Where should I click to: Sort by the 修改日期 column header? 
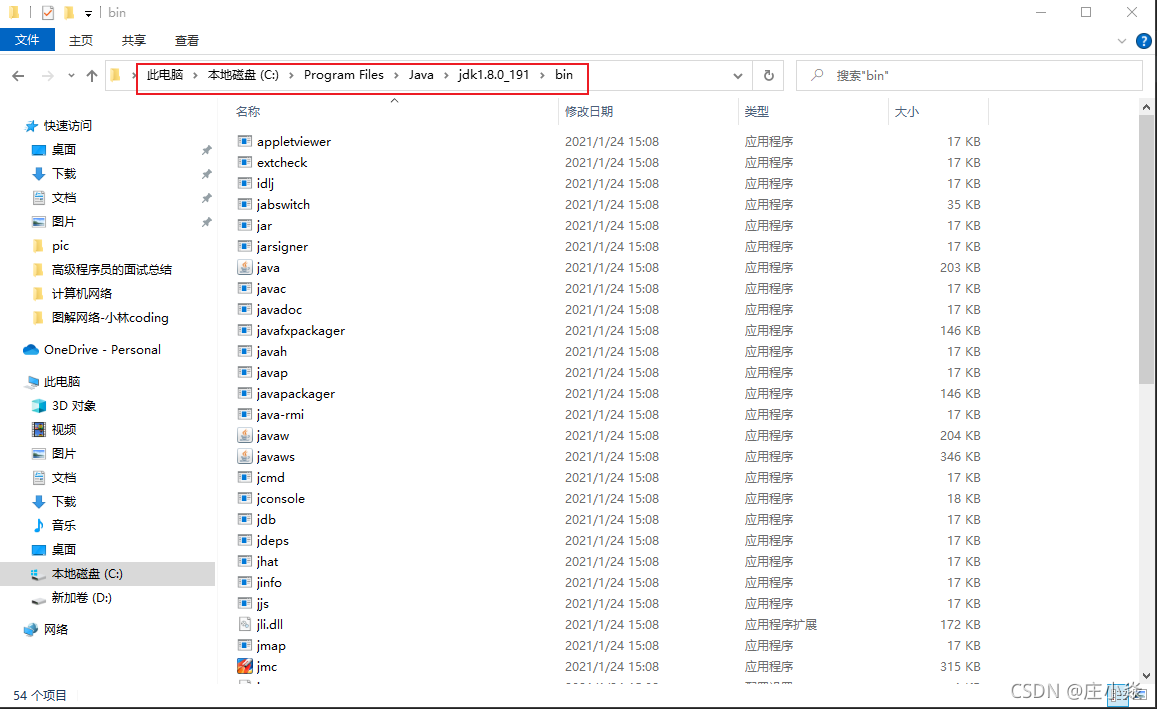589,111
